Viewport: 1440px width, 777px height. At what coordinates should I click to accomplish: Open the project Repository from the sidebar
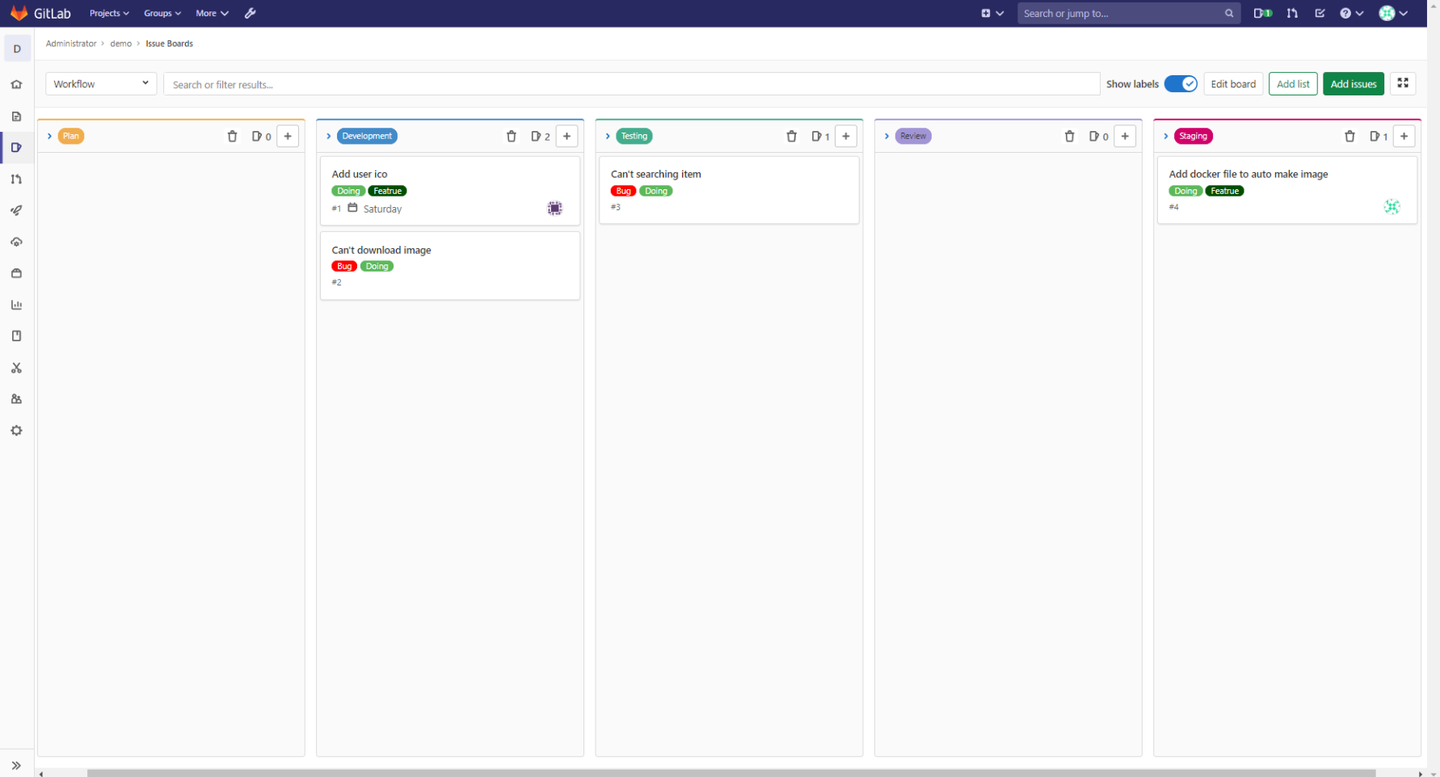[16, 116]
